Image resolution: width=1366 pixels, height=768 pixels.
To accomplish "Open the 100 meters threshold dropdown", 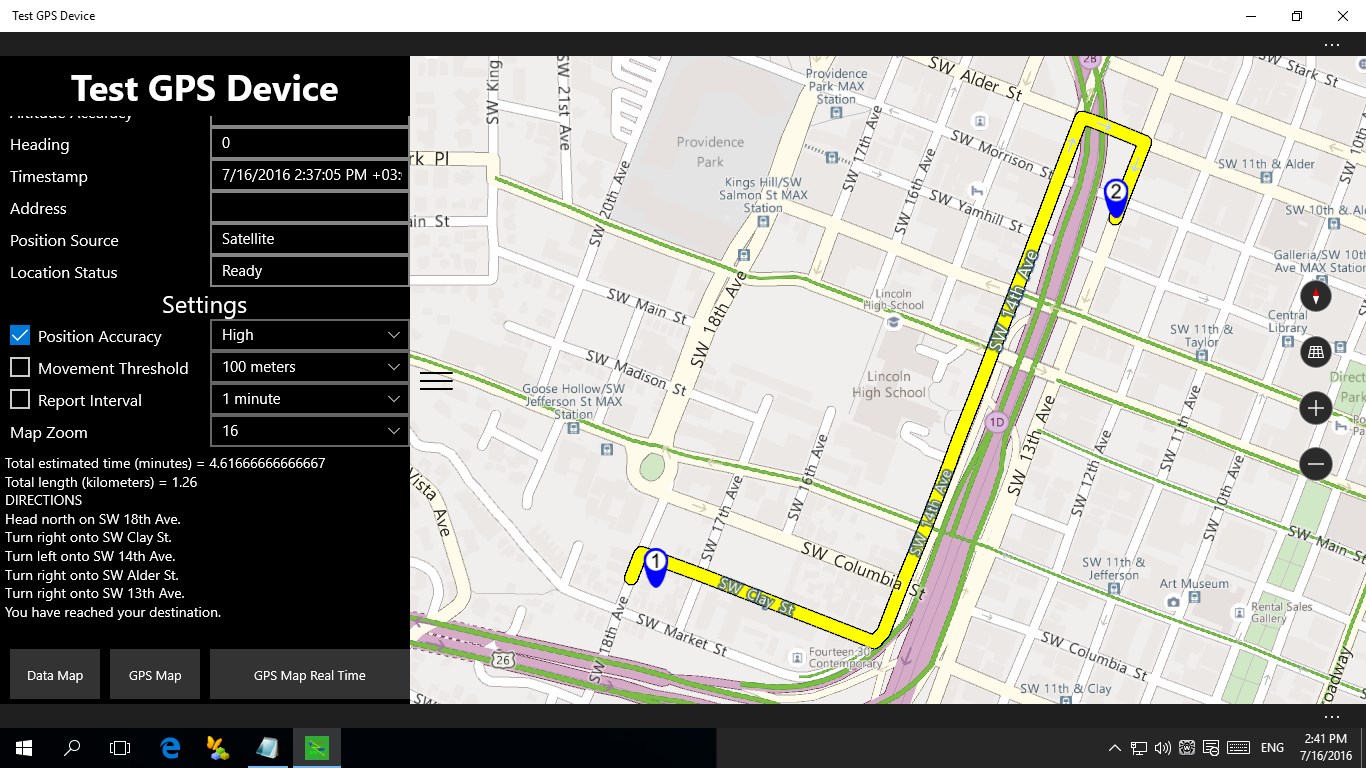I will 309,366.
